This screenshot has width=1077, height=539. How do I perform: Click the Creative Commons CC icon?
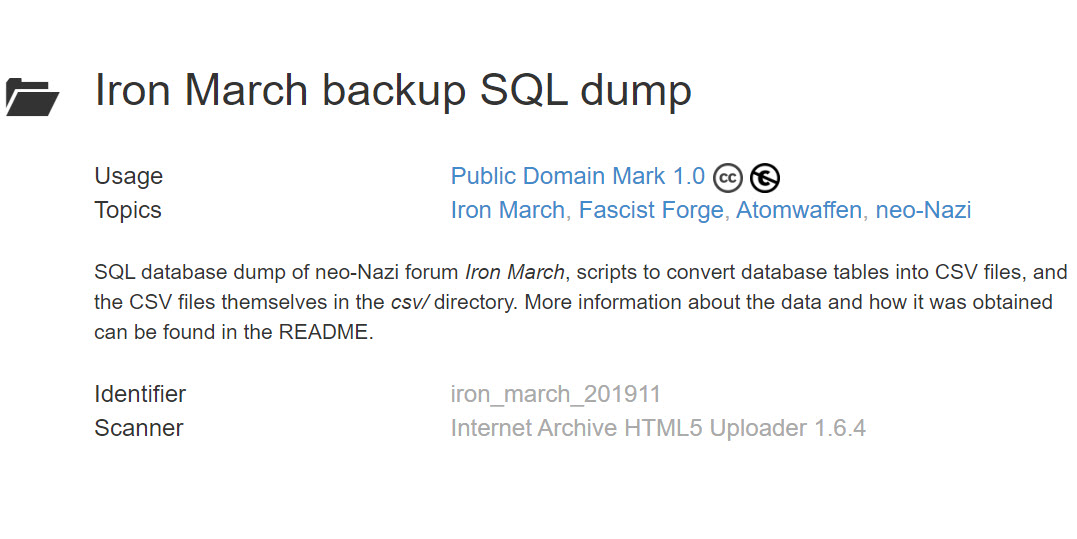(x=728, y=178)
